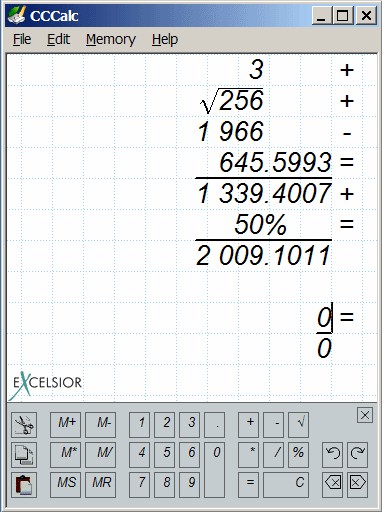The image size is (382, 512).
Task: Click the clipboard paste icon
Action: [24, 485]
